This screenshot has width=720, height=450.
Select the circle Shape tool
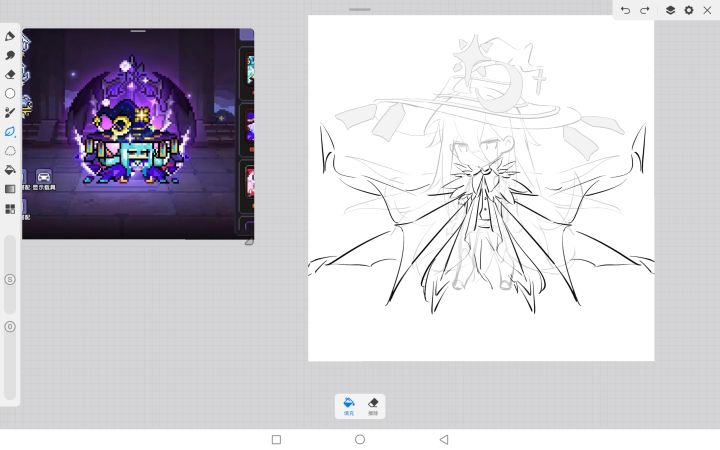pyautogui.click(x=10, y=93)
